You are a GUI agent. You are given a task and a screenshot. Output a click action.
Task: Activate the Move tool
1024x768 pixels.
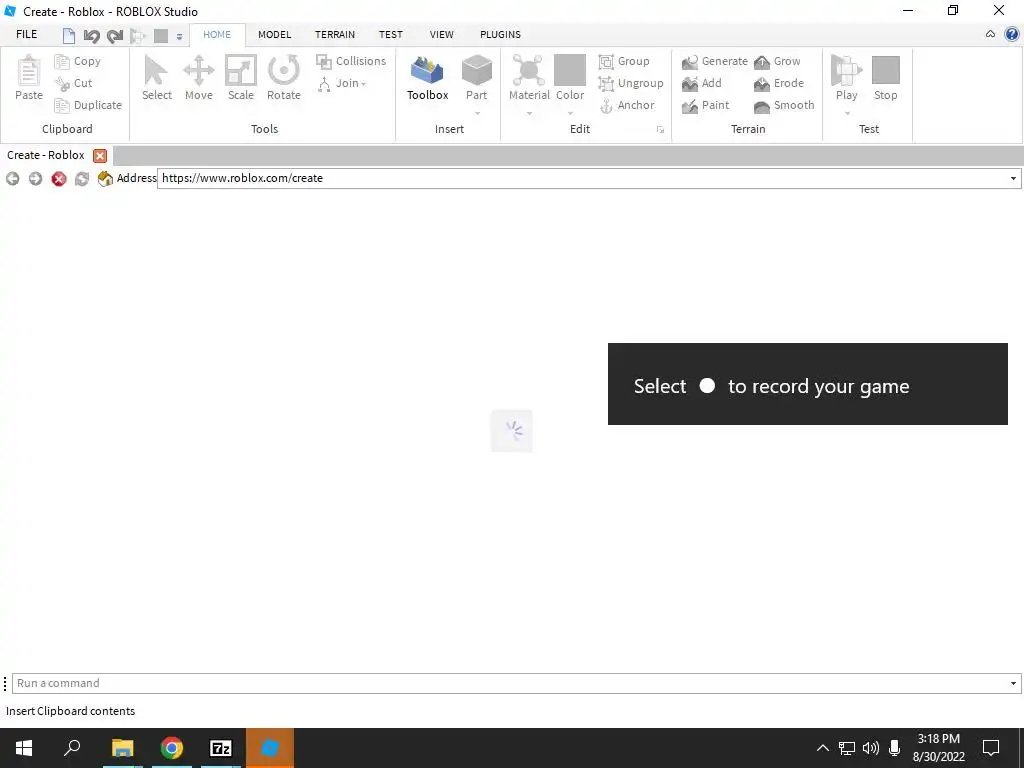pos(199,78)
